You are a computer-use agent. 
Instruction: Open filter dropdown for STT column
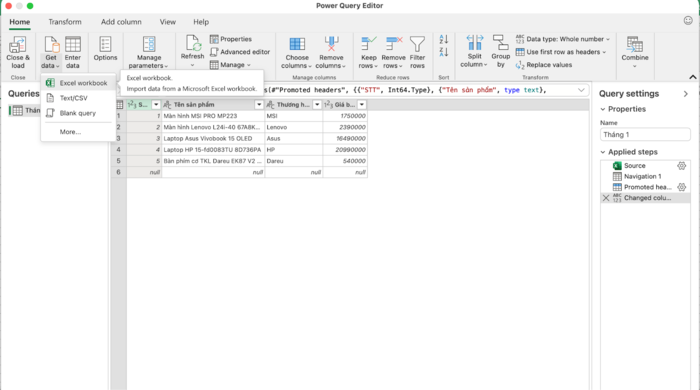[156, 105]
